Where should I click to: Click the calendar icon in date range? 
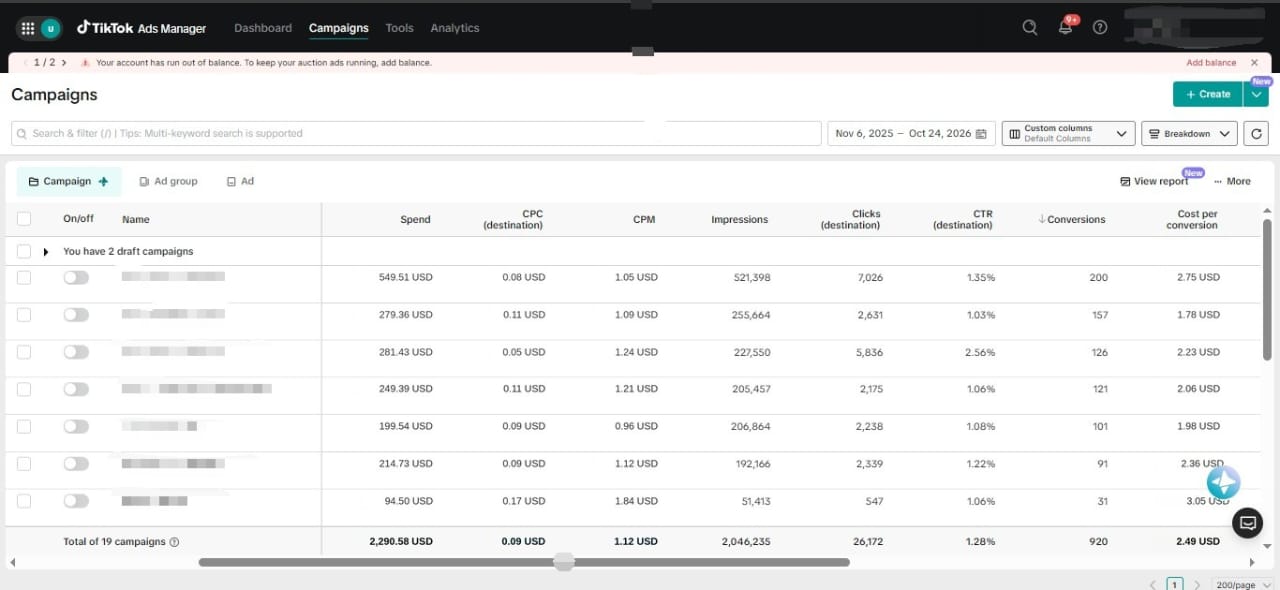tap(981, 133)
